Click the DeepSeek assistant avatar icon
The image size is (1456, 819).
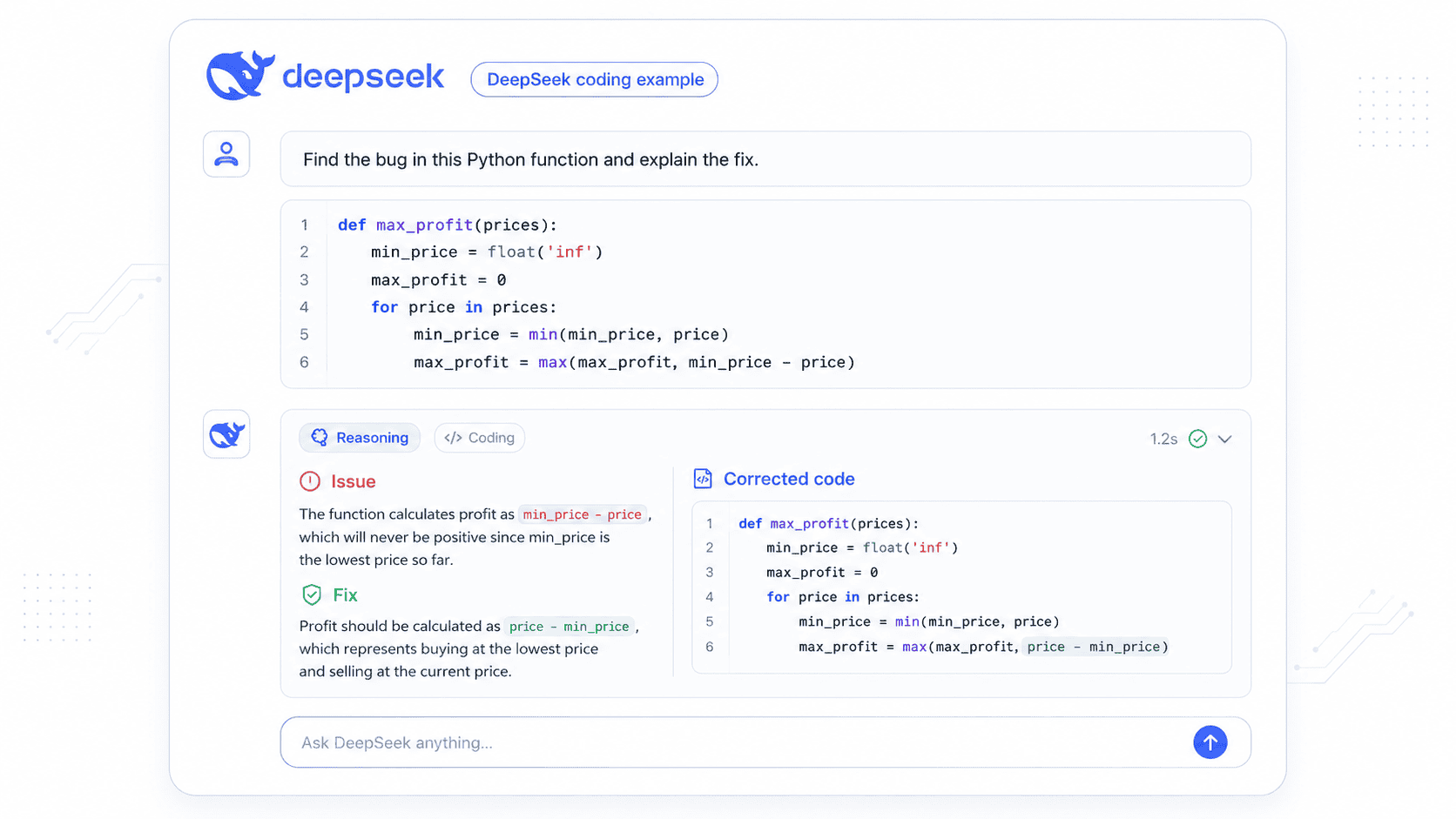226,434
